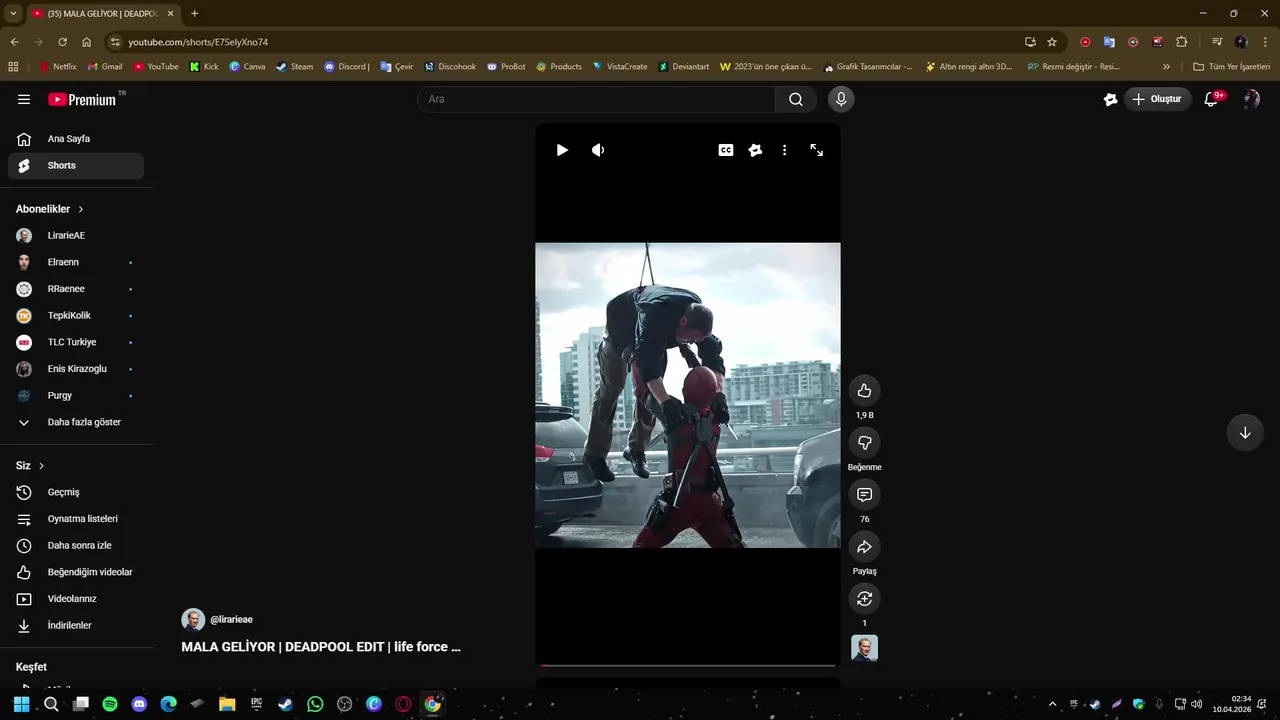Open İndirilenler downloads
Screen dimensions: 1280x720
point(76,626)
